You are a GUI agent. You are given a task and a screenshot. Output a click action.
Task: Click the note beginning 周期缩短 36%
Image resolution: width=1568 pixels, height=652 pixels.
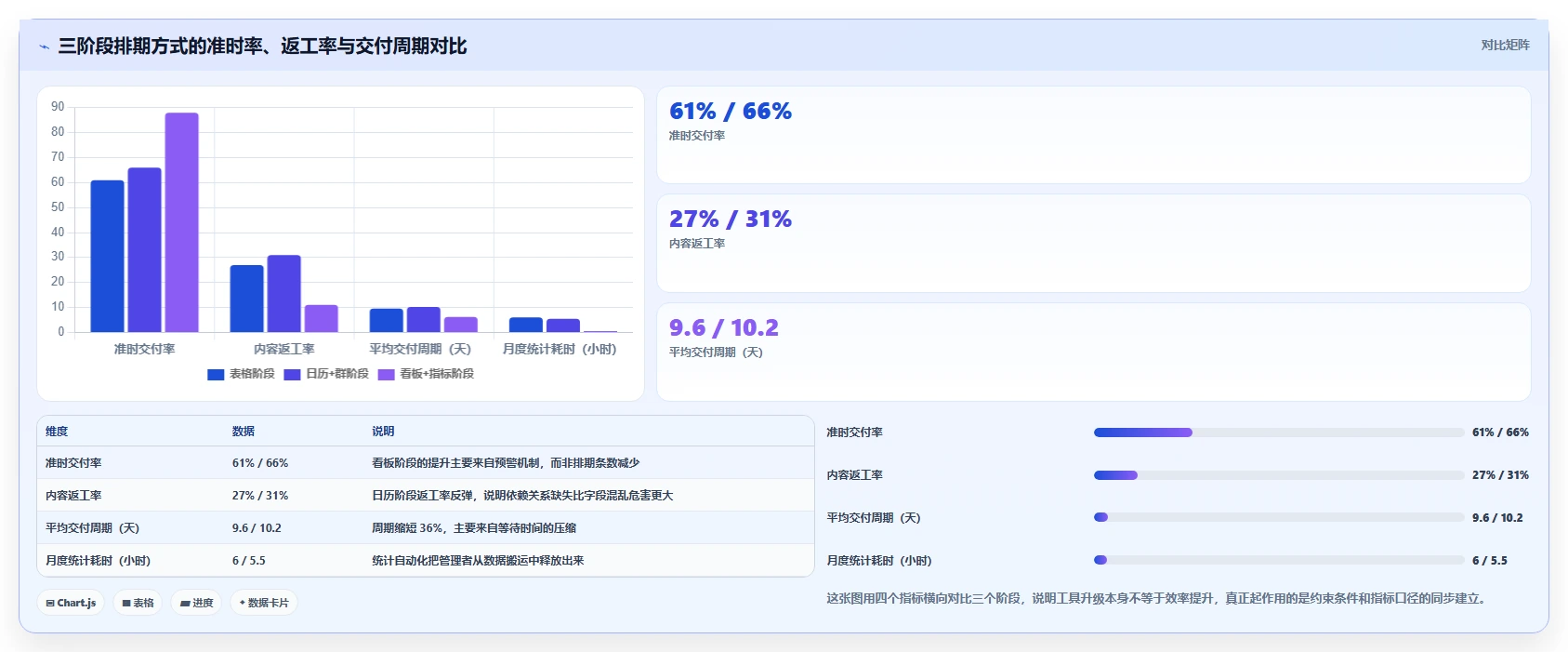pyautogui.click(x=474, y=528)
